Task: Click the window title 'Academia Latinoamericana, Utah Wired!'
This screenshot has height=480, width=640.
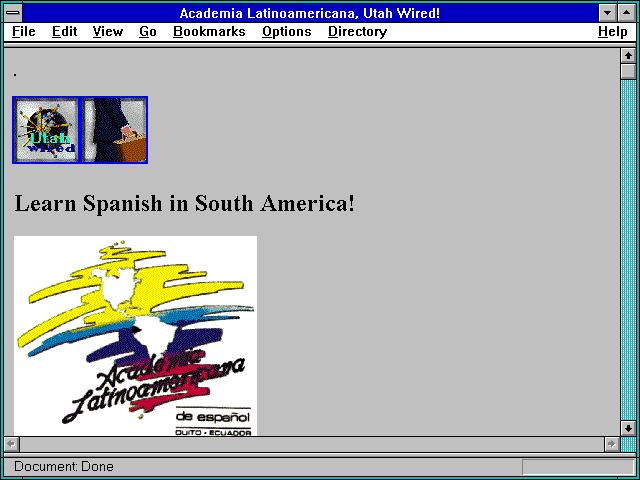Action: (310, 13)
